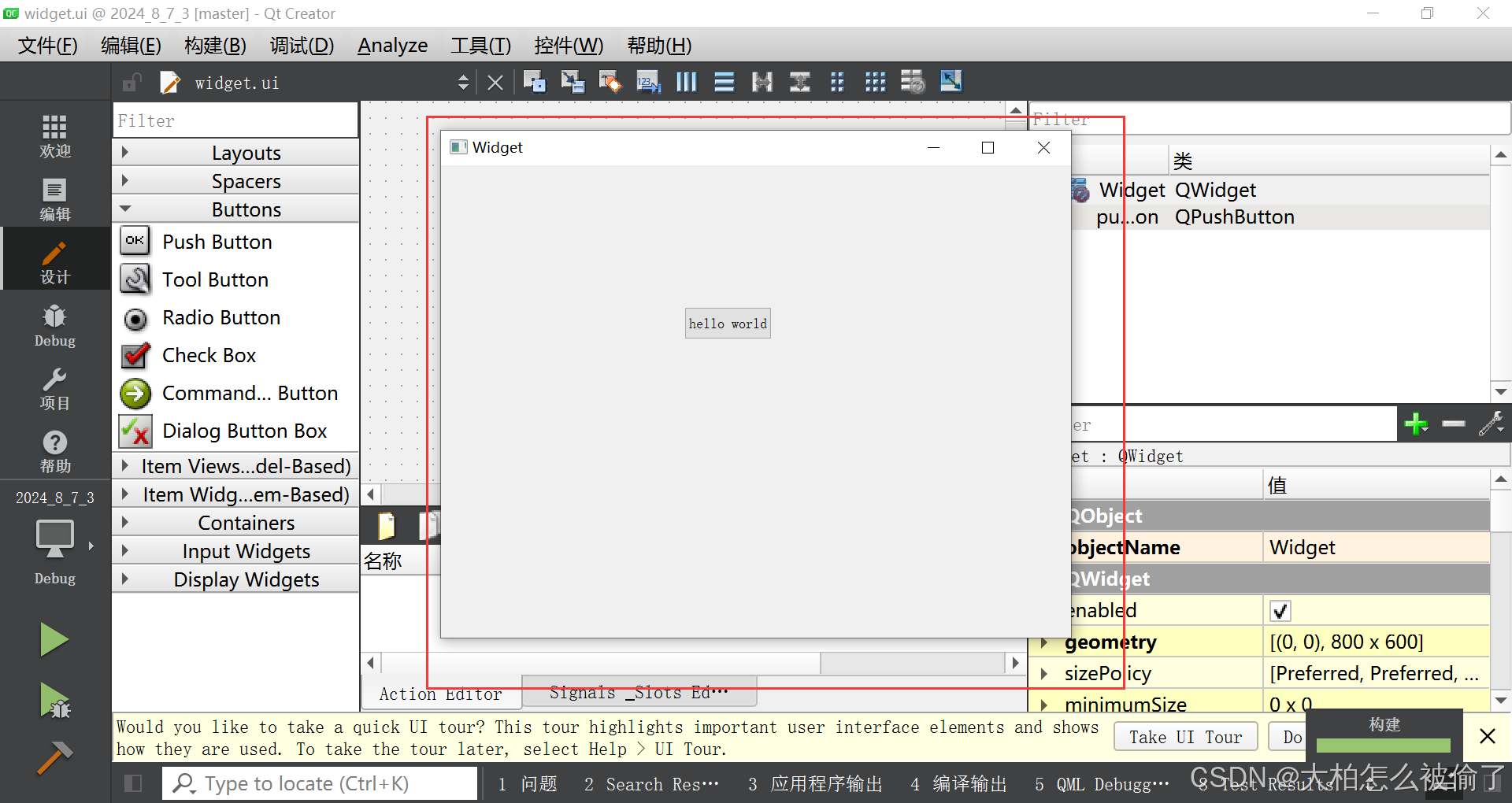Select Check Box in widget box

pos(209,355)
